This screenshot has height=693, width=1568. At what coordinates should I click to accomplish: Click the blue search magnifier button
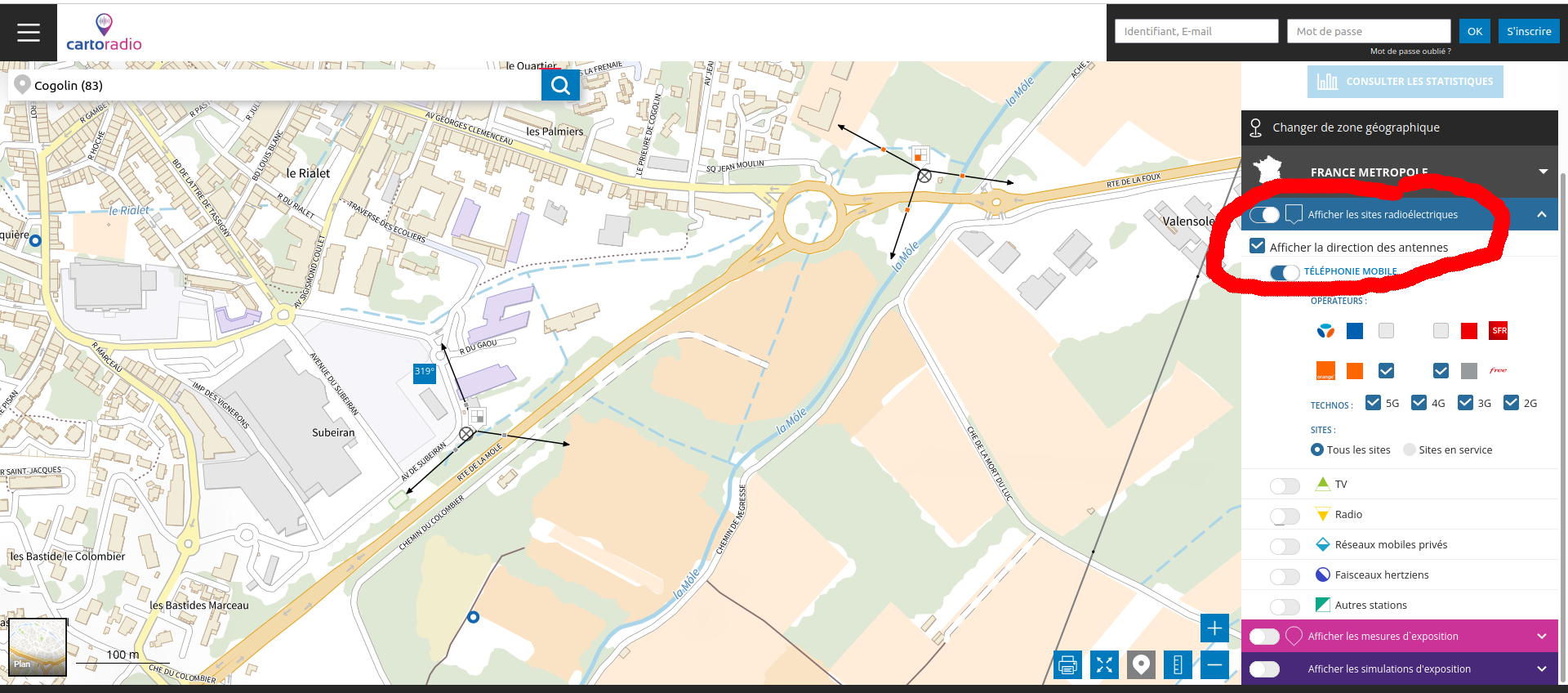click(x=560, y=85)
